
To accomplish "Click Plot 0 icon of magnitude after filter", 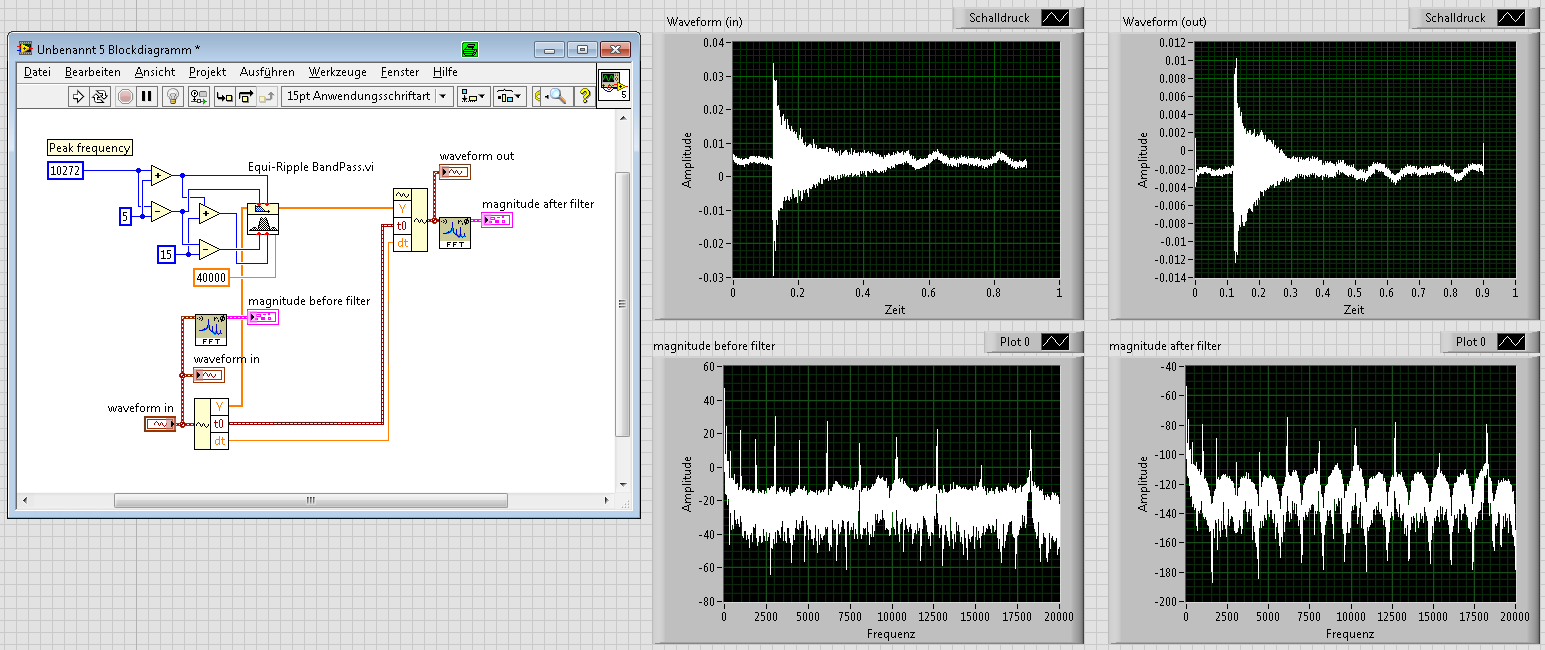I will click(1510, 341).
